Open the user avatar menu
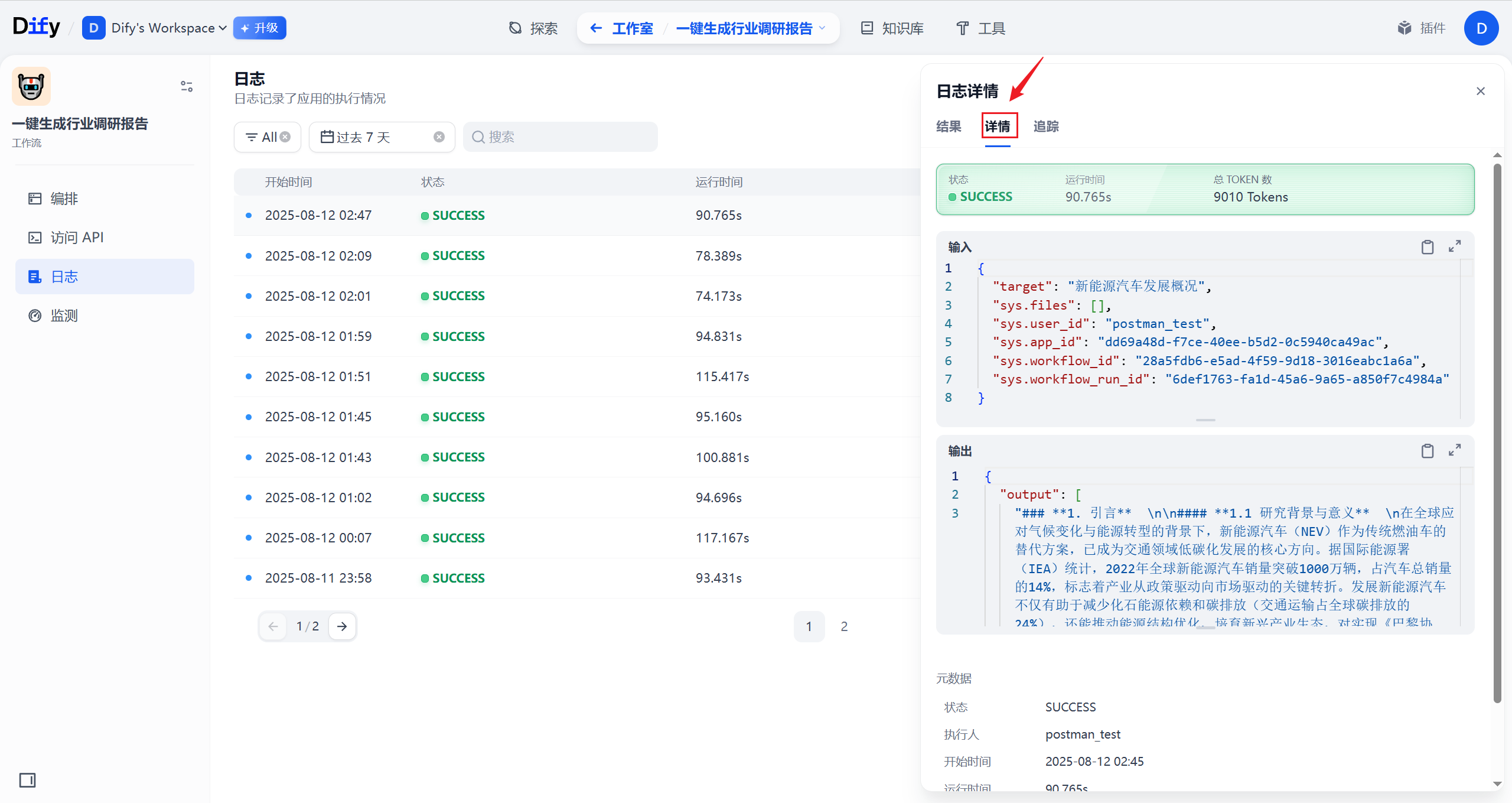1512x803 pixels. (x=1481, y=28)
